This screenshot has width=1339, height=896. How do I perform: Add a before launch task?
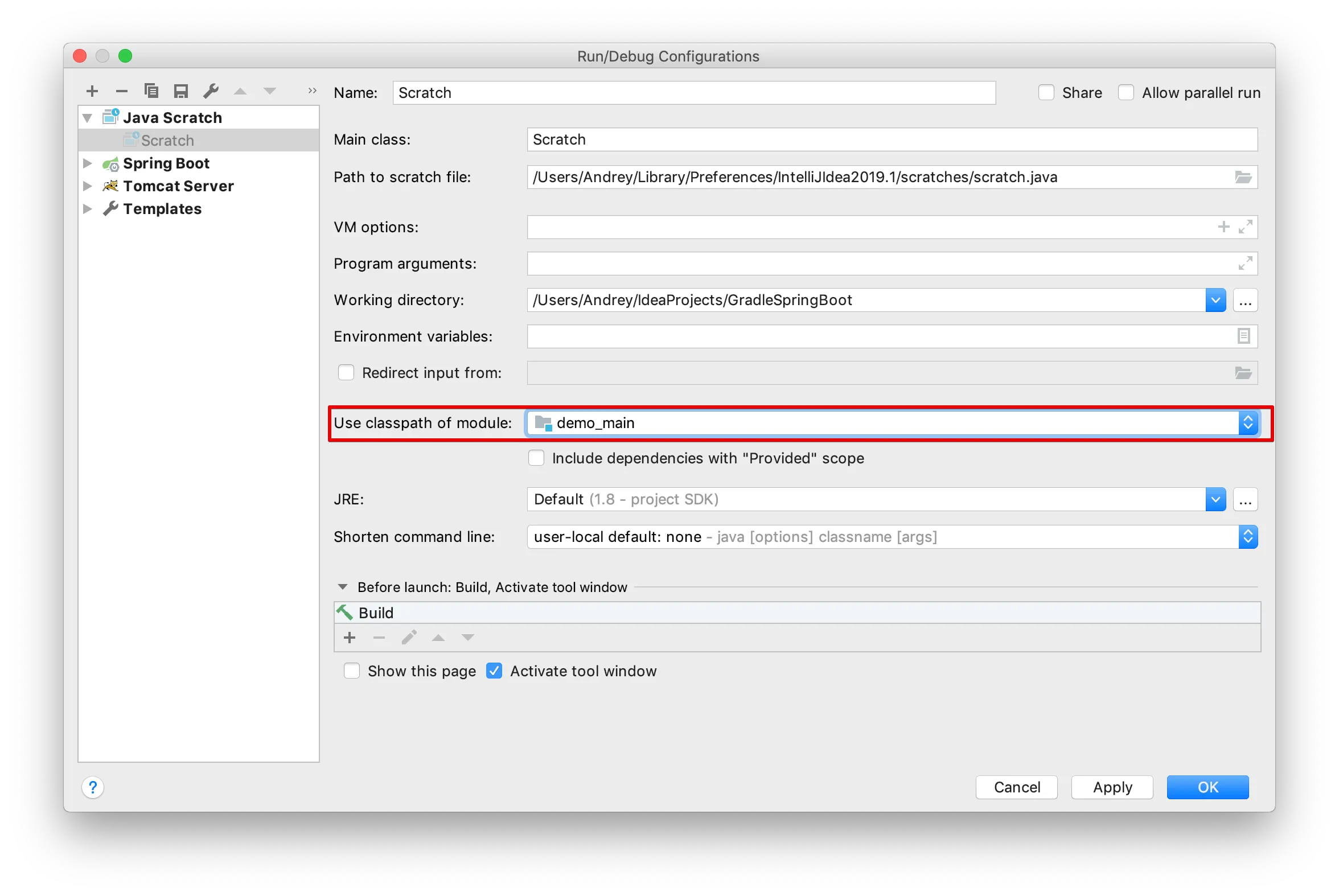(x=350, y=637)
